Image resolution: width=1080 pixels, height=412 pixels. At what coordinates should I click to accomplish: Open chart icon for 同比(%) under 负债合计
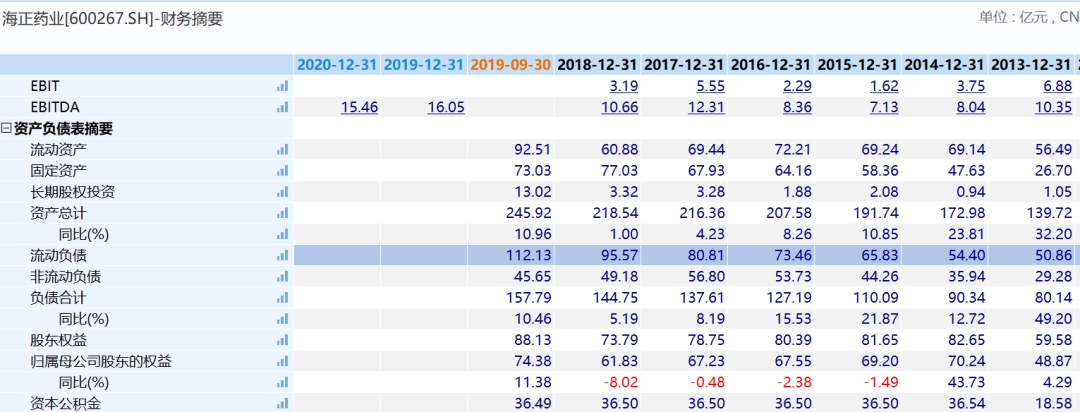(282, 320)
